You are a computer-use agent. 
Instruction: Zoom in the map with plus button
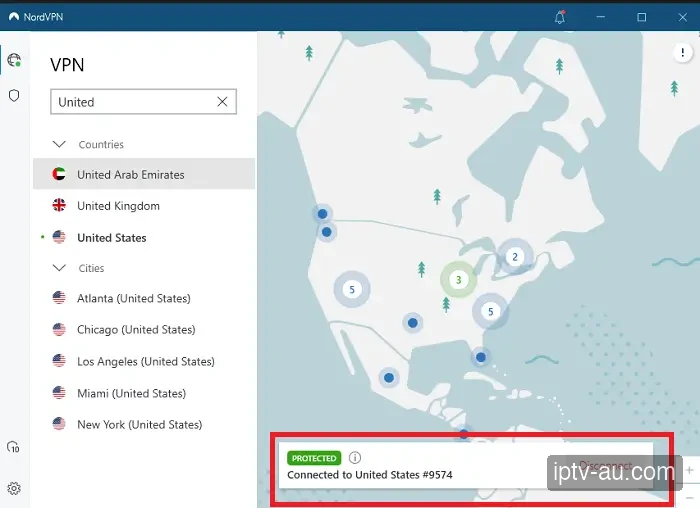click(x=690, y=470)
